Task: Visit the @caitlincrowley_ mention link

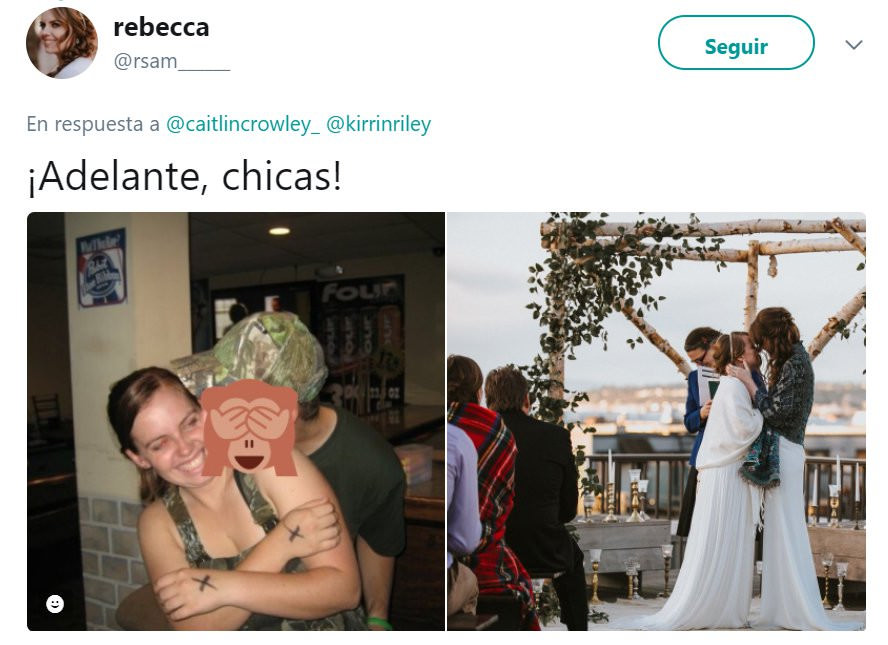Action: pyautogui.click(x=242, y=123)
